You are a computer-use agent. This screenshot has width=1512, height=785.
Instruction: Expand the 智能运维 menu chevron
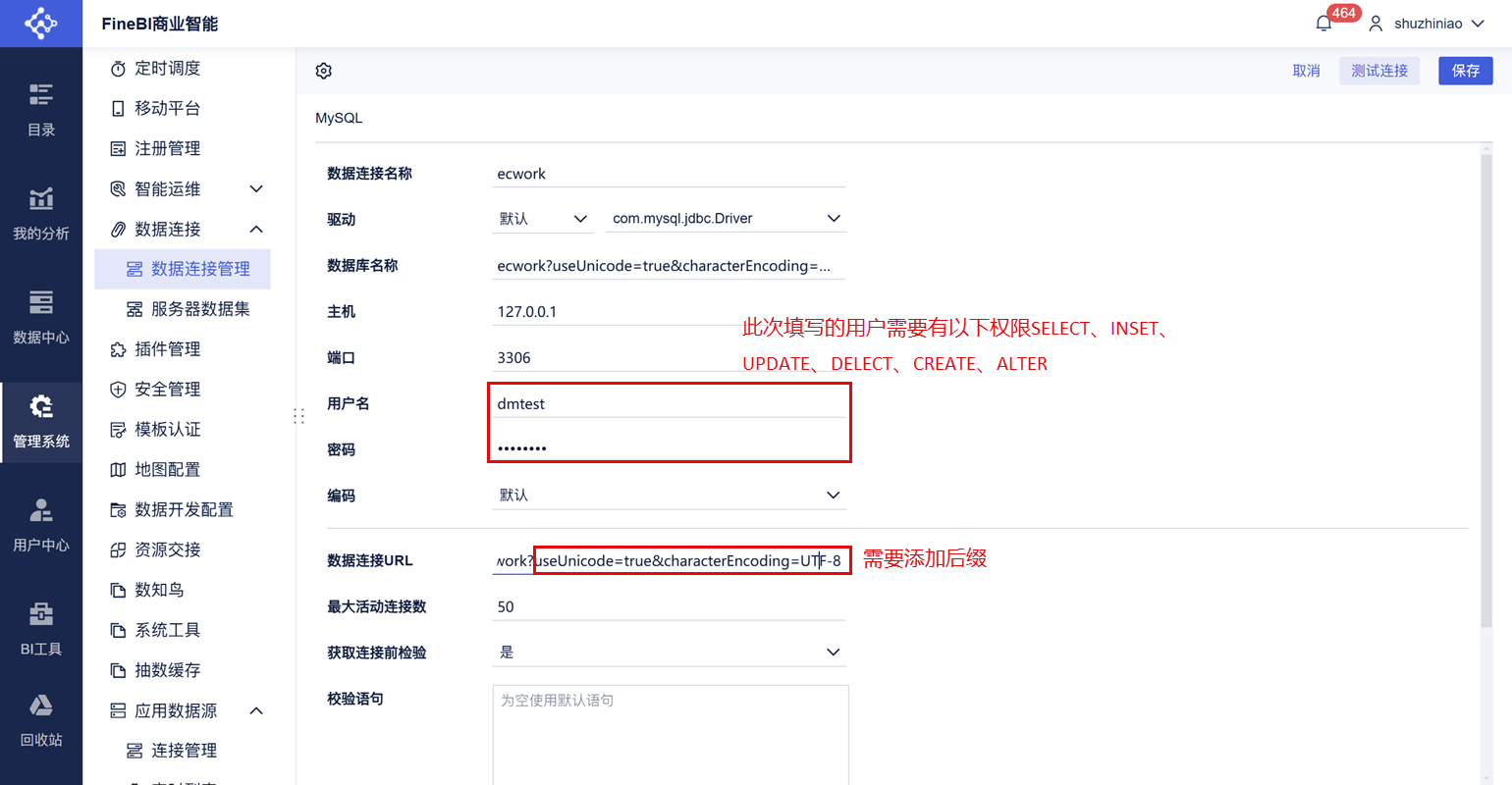pyautogui.click(x=256, y=188)
